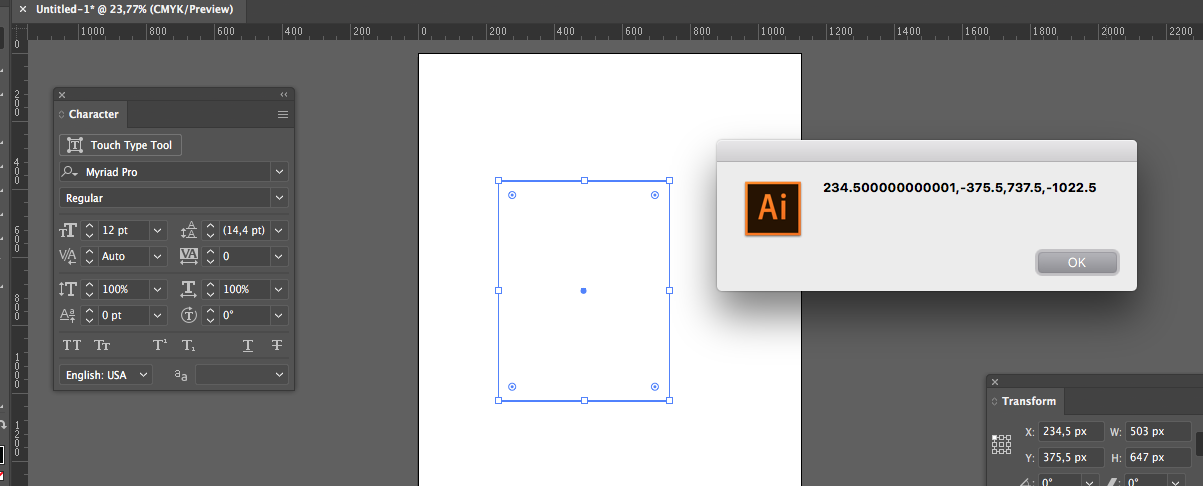Open the vertical scale 100% dropdown
This screenshot has height=486, width=1203.
(157, 289)
